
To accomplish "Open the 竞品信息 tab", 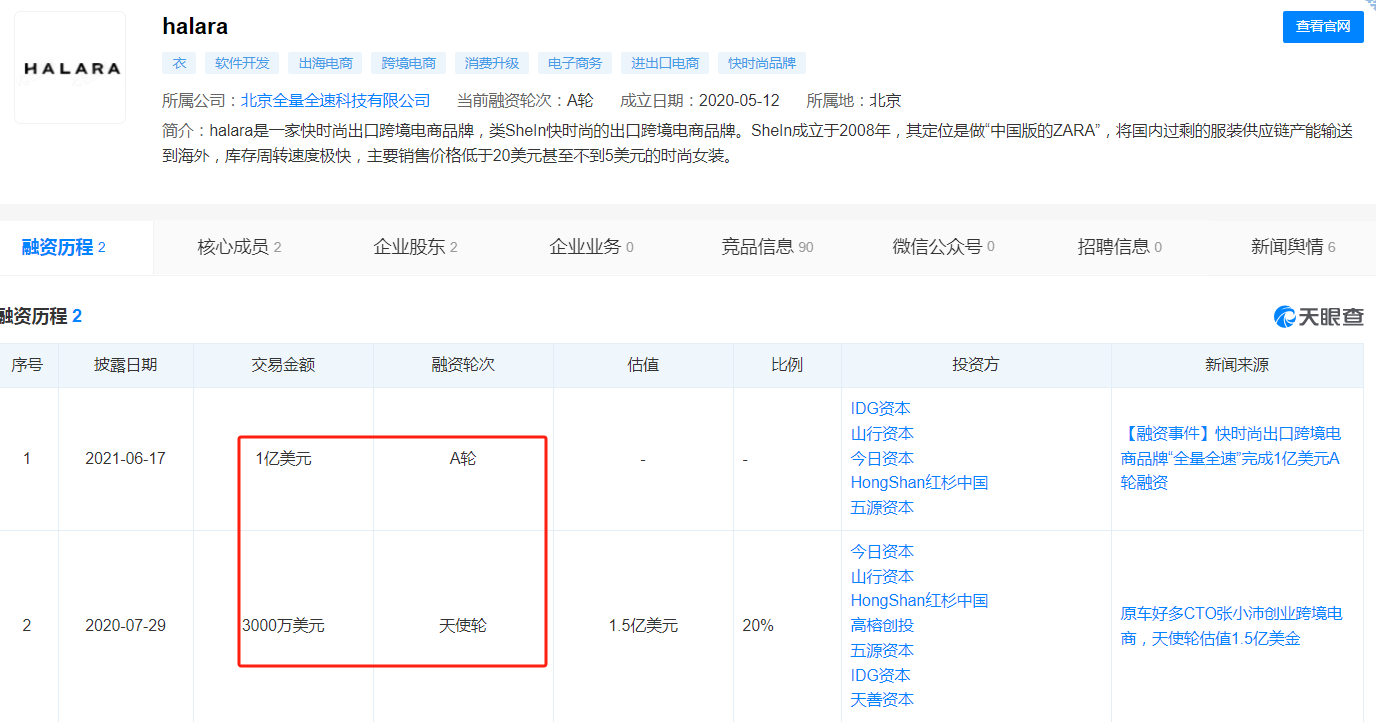I will tap(767, 247).
